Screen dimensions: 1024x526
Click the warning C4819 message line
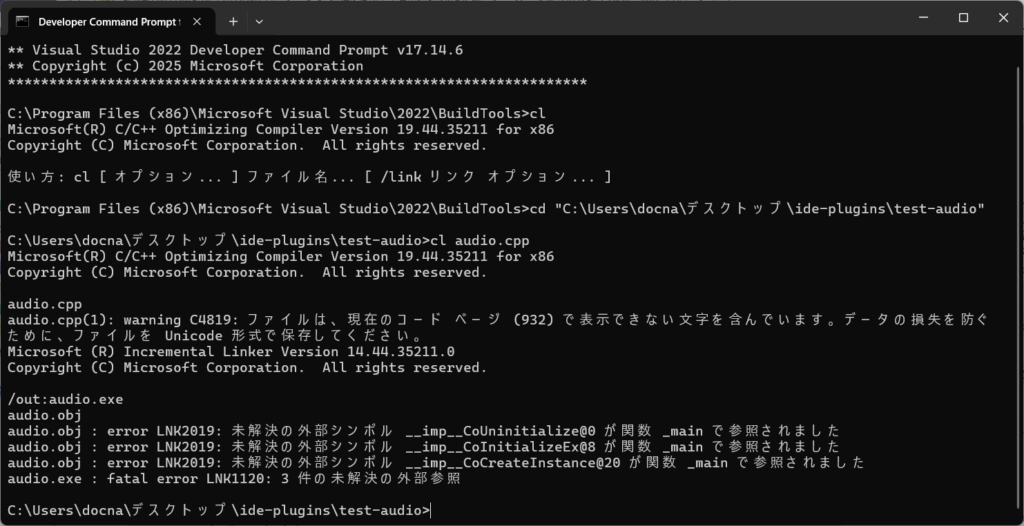(497, 328)
